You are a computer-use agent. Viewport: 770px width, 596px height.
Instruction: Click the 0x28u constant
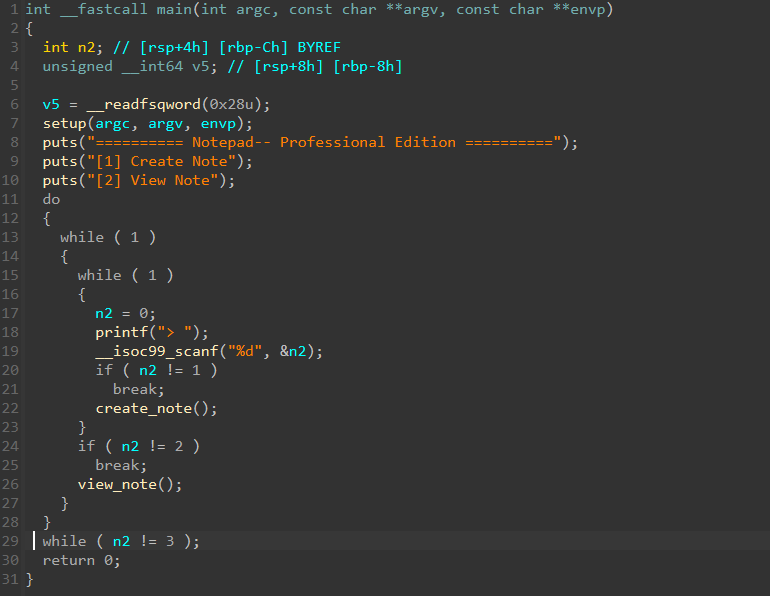pyautogui.click(x=231, y=105)
